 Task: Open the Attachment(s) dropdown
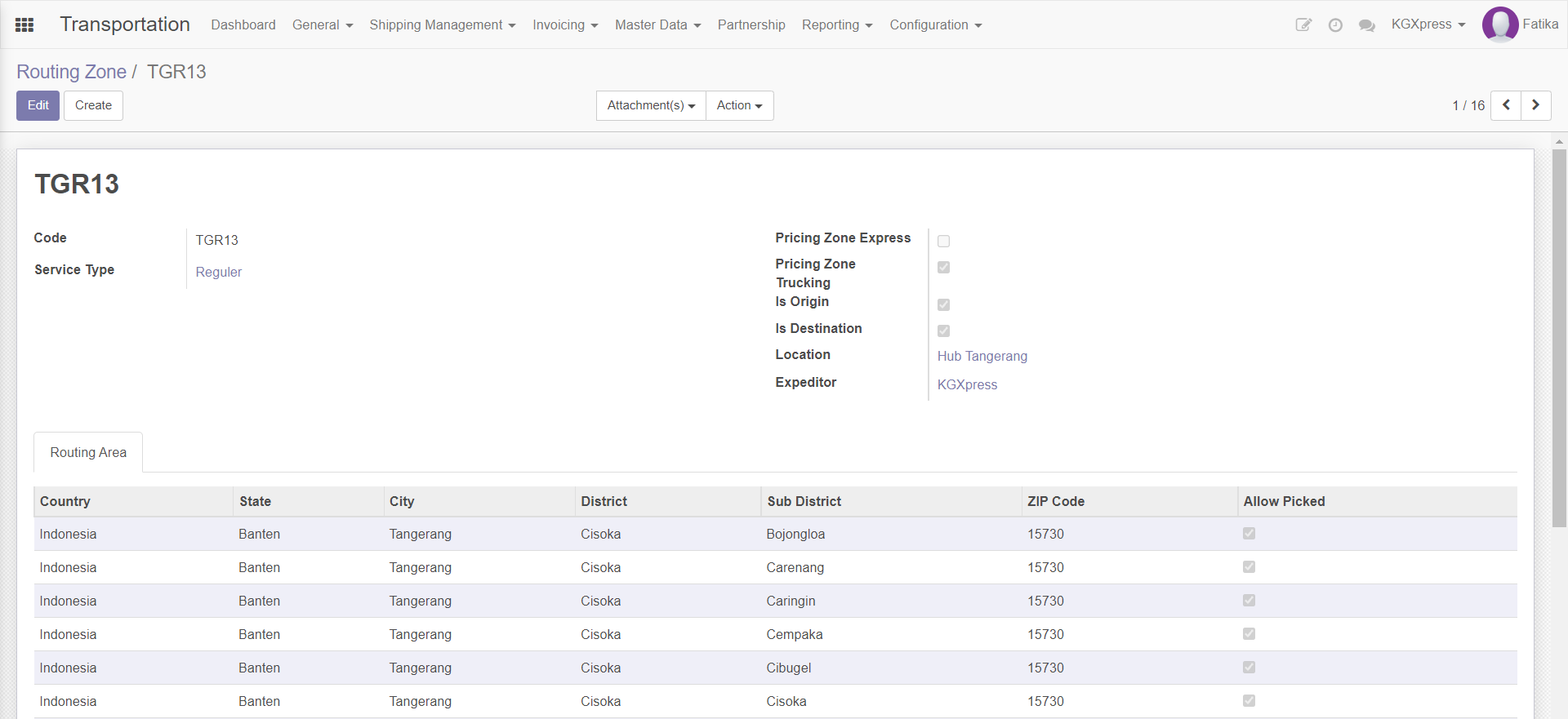(x=651, y=105)
